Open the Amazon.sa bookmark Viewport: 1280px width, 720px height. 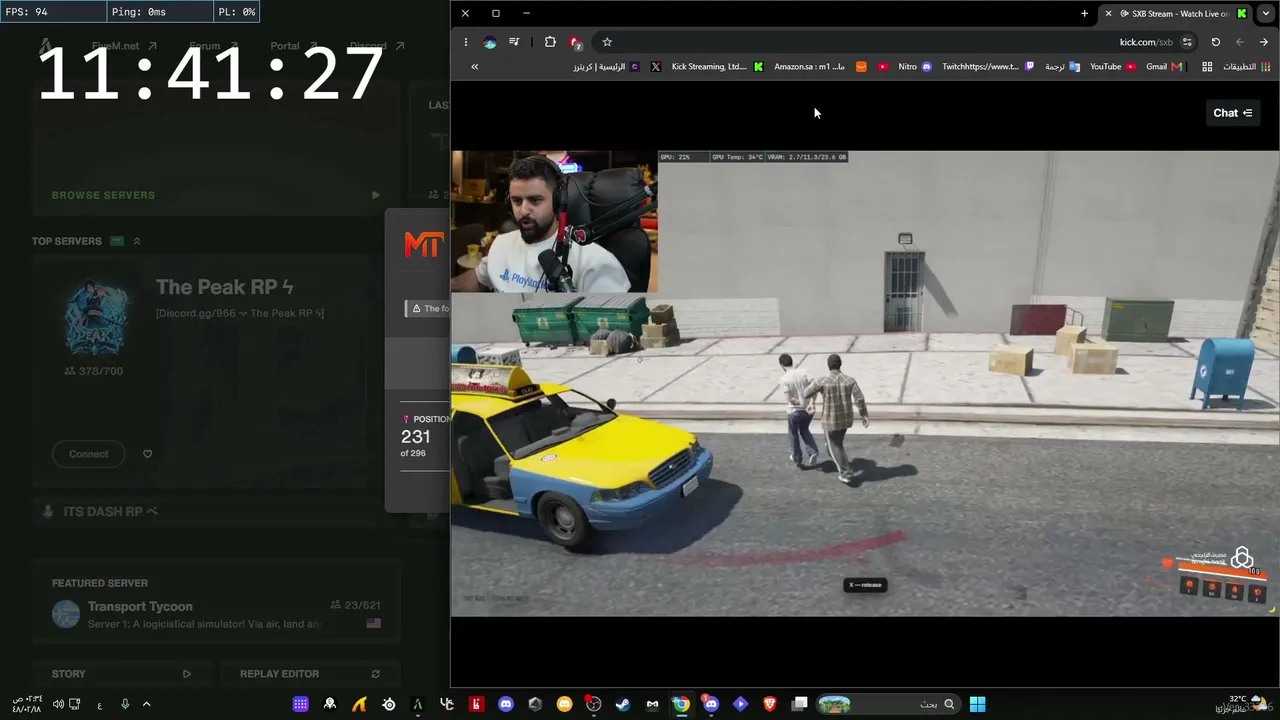tap(820, 67)
